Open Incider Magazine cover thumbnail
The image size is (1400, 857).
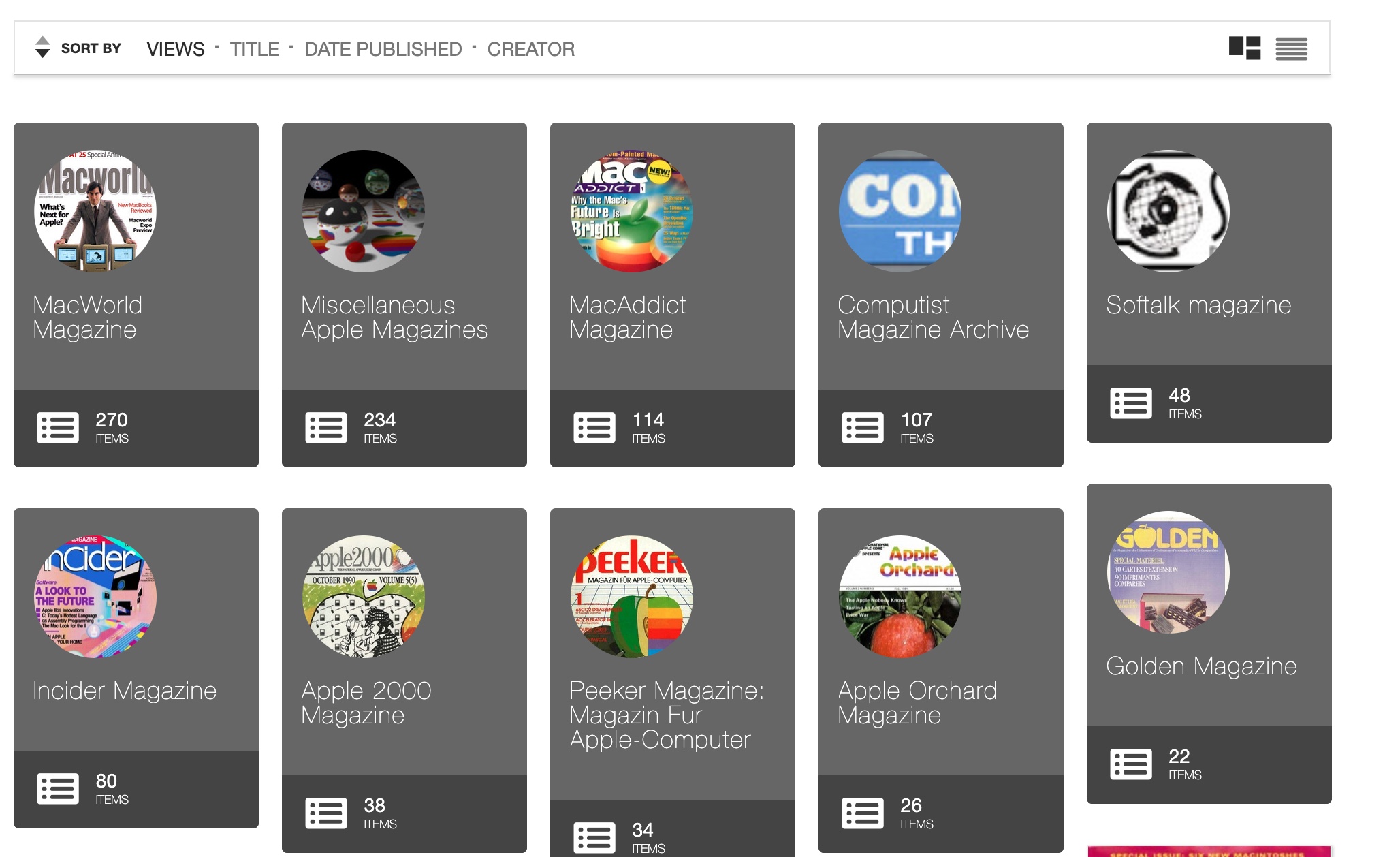tap(95, 597)
